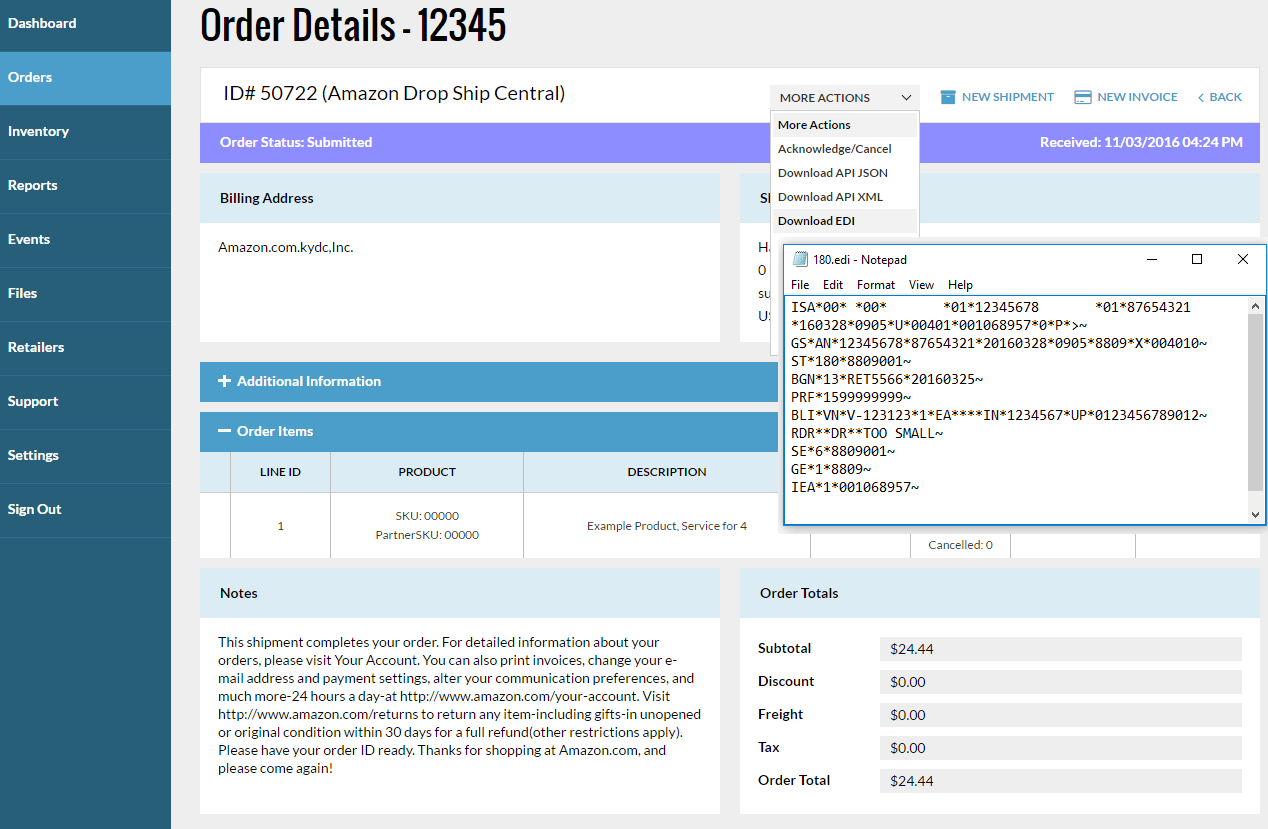Close the Notepad window
Image resolution: width=1268 pixels, height=829 pixels.
point(1243,259)
